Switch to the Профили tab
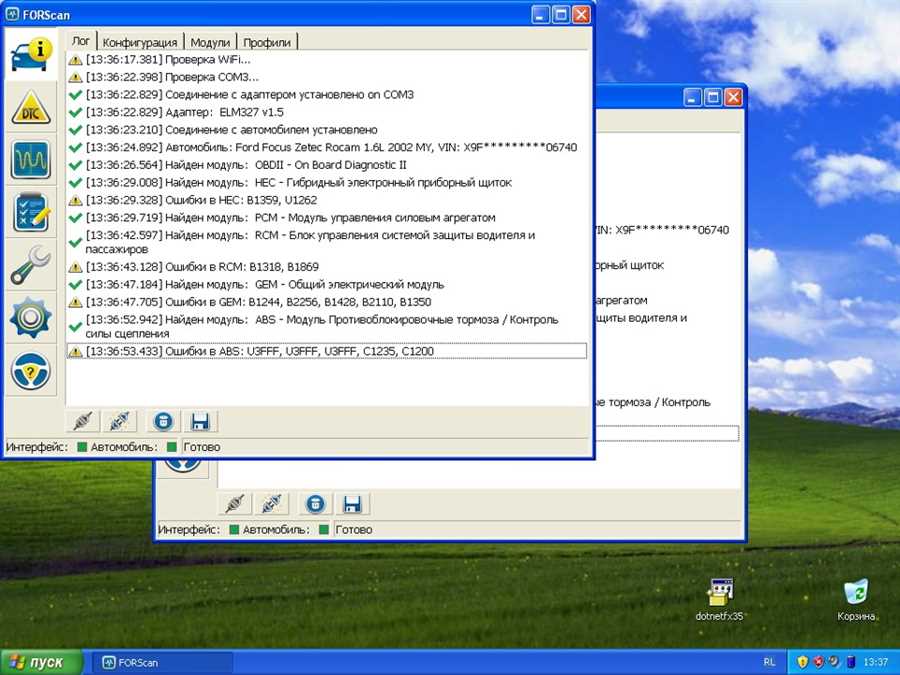The image size is (900, 675). [267, 42]
